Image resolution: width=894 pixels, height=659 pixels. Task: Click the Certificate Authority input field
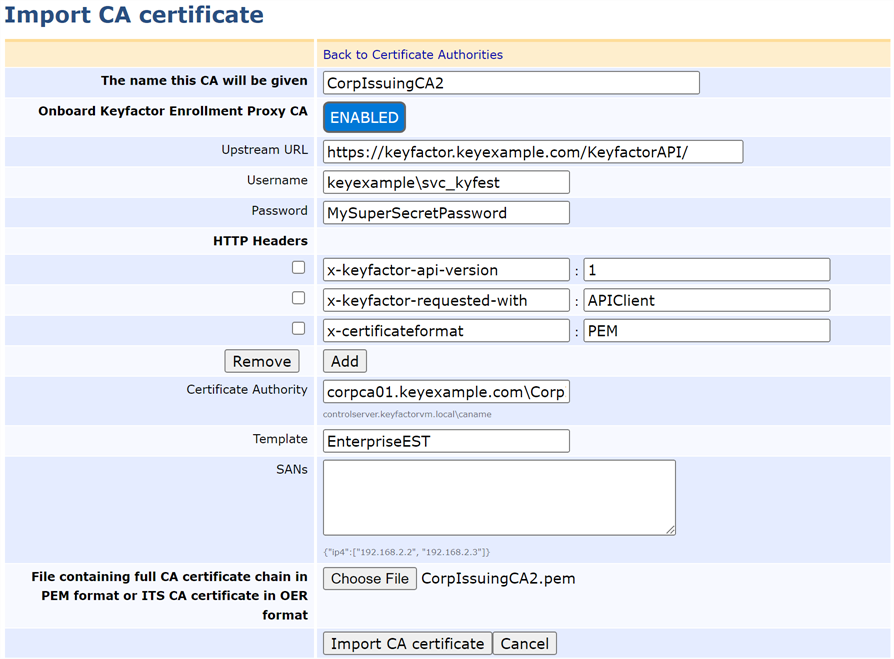tap(446, 391)
